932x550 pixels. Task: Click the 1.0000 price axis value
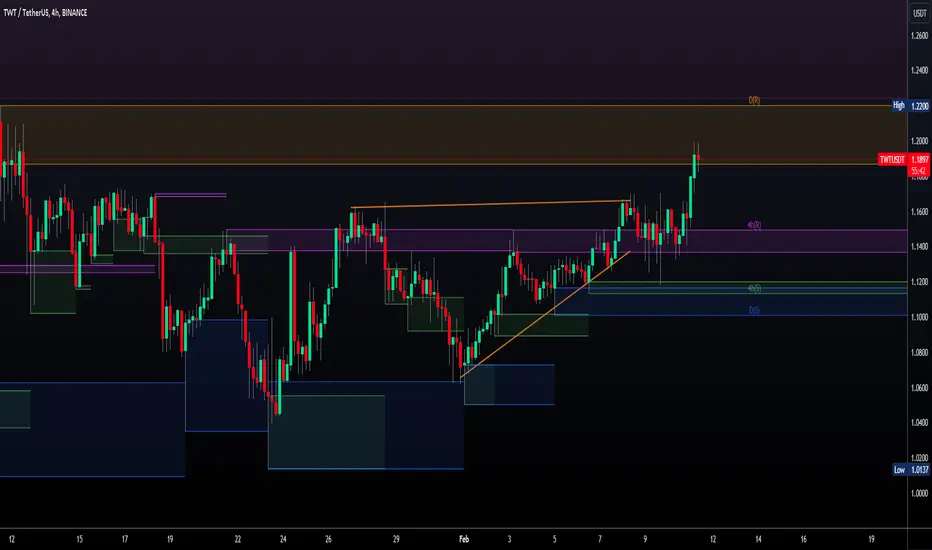pos(919,494)
